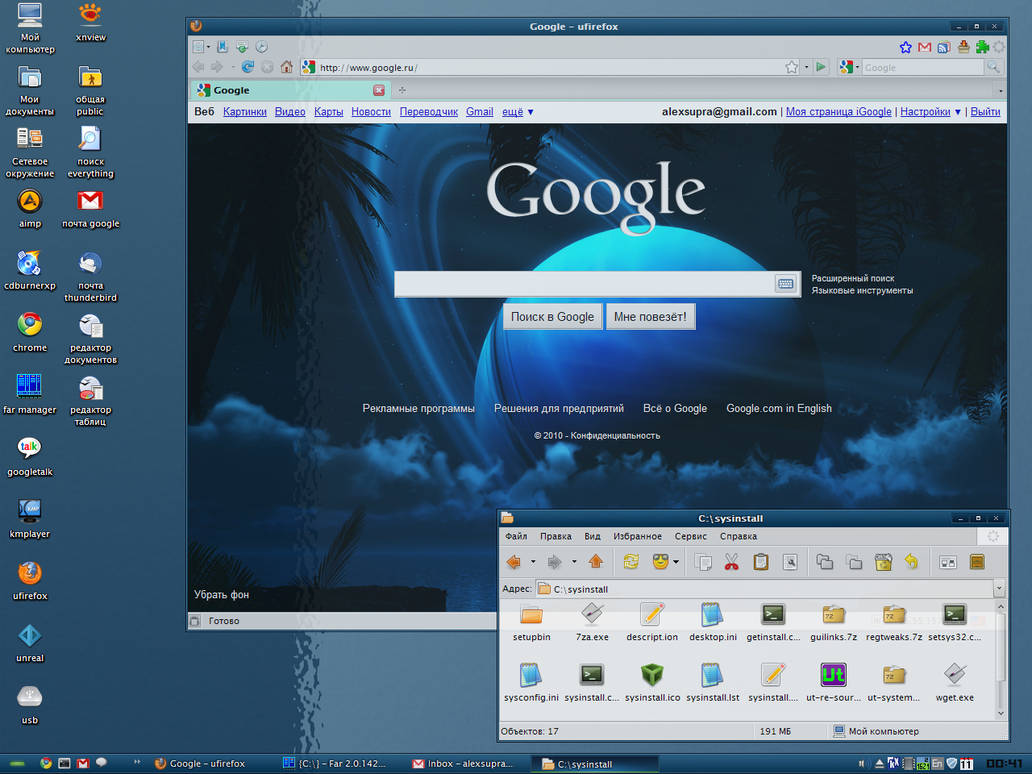
Task: Click the bookmark star icon in Firefox toolbar
Action: click(x=905, y=47)
